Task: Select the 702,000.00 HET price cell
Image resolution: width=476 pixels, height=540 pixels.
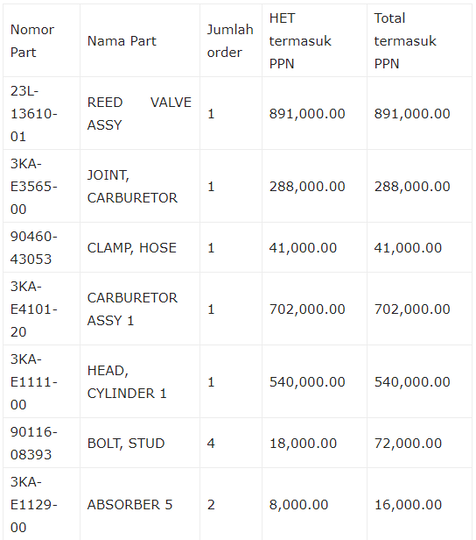Action: [307, 309]
